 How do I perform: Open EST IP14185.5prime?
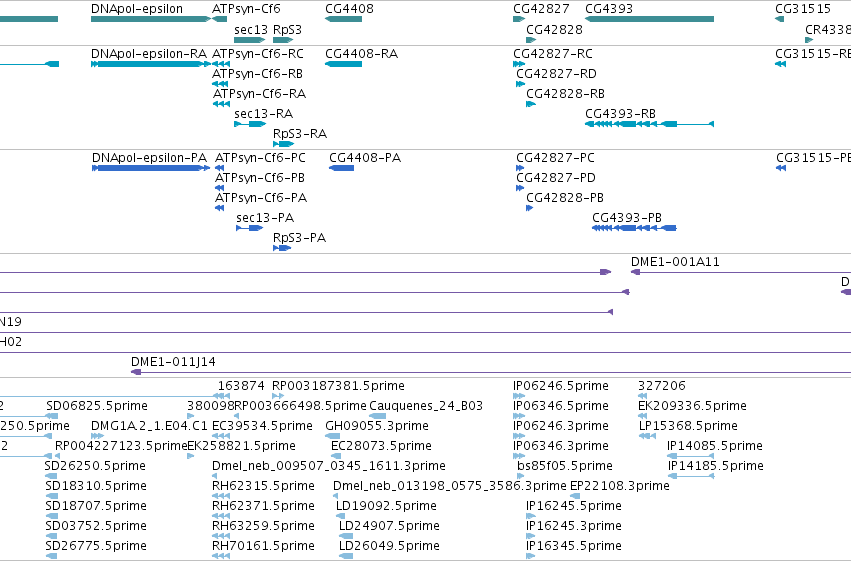[x=715, y=466]
